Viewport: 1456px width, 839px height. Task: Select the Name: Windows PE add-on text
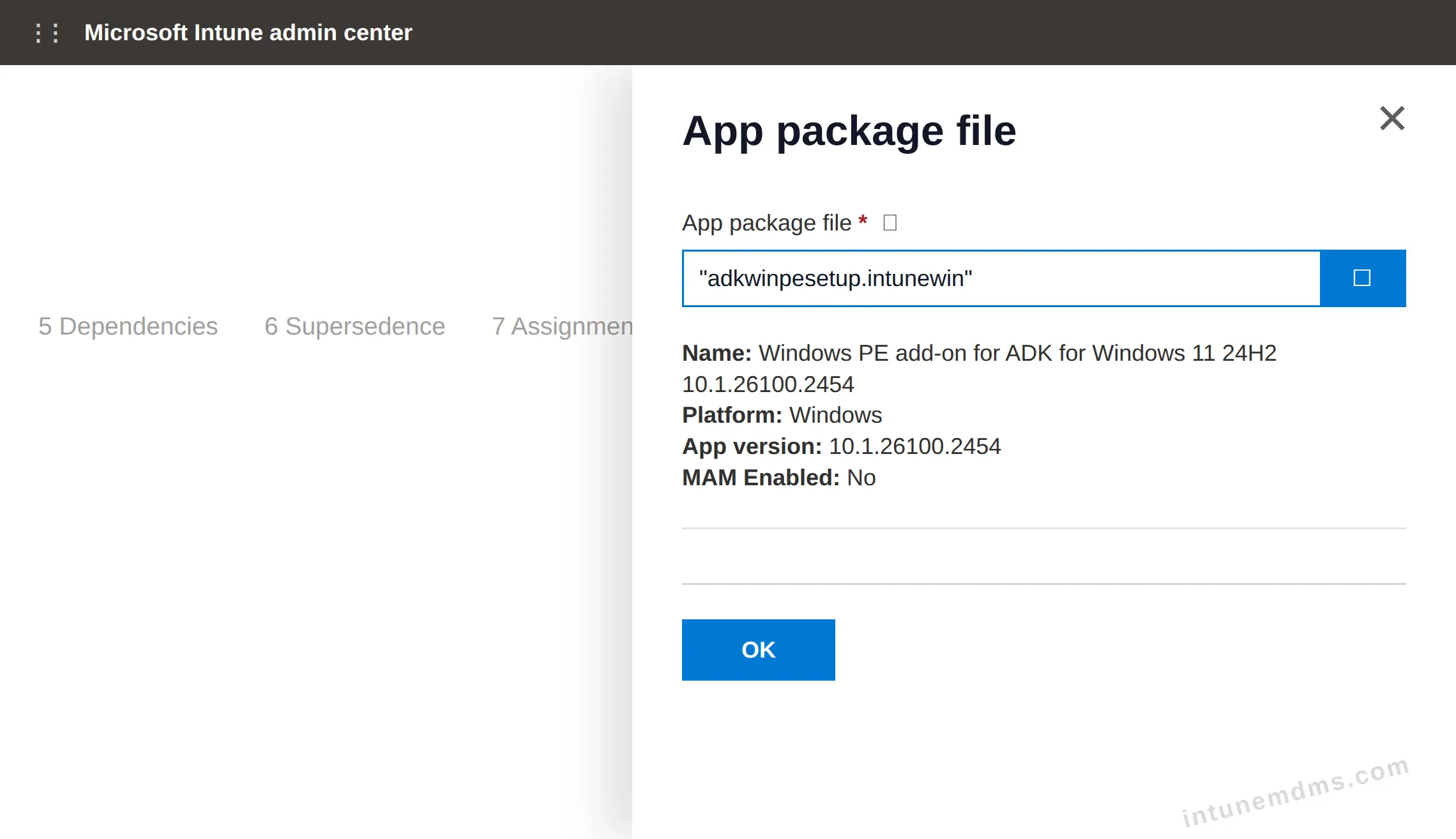979,368
